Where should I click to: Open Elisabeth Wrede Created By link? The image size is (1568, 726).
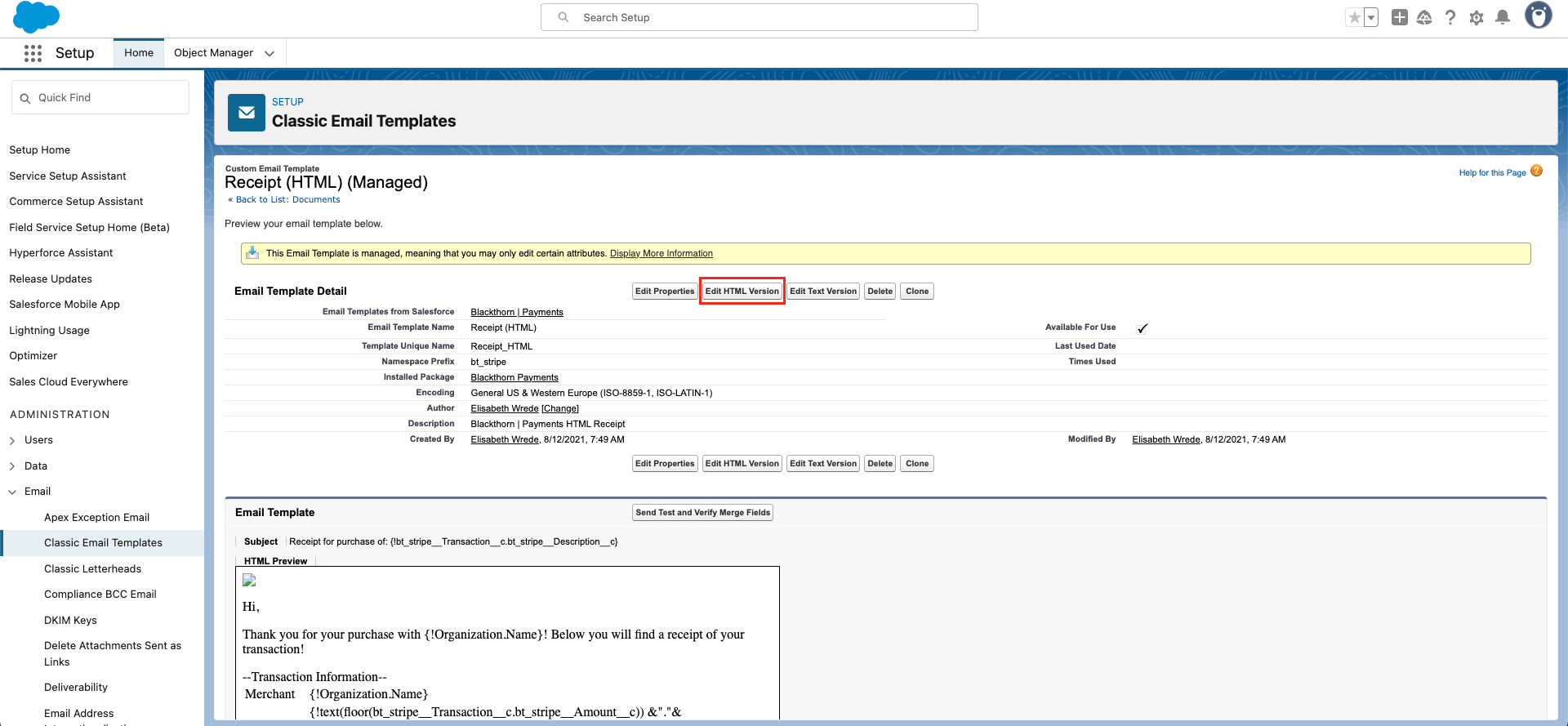pyautogui.click(x=505, y=440)
